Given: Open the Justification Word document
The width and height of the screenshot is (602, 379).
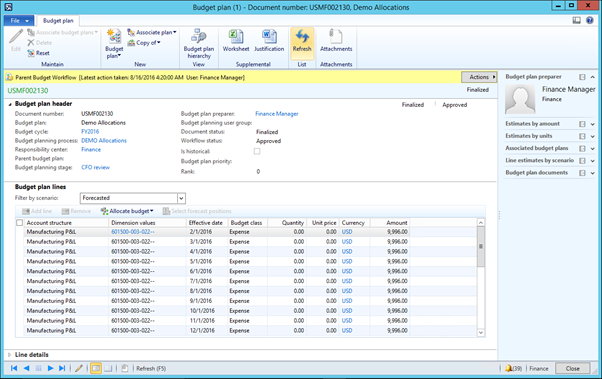Looking at the screenshot, I should [269, 41].
